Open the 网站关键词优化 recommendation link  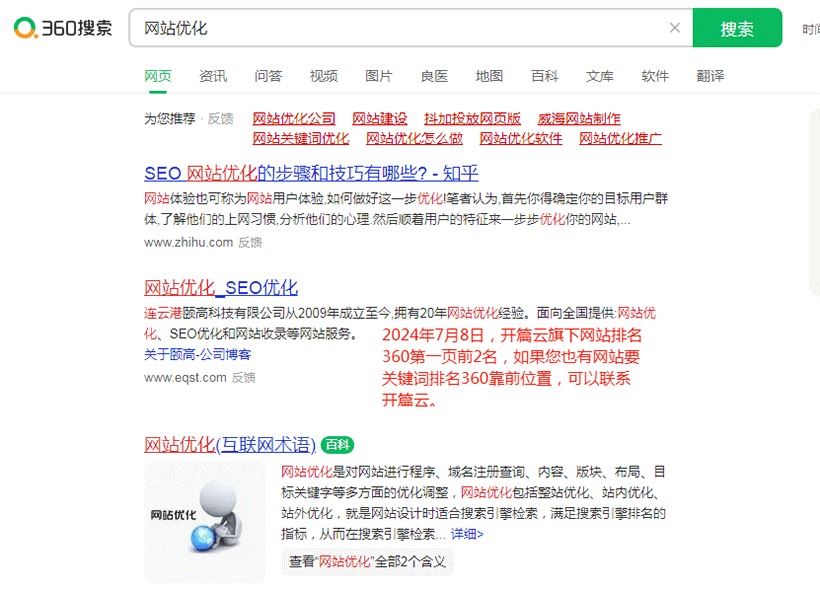301,138
